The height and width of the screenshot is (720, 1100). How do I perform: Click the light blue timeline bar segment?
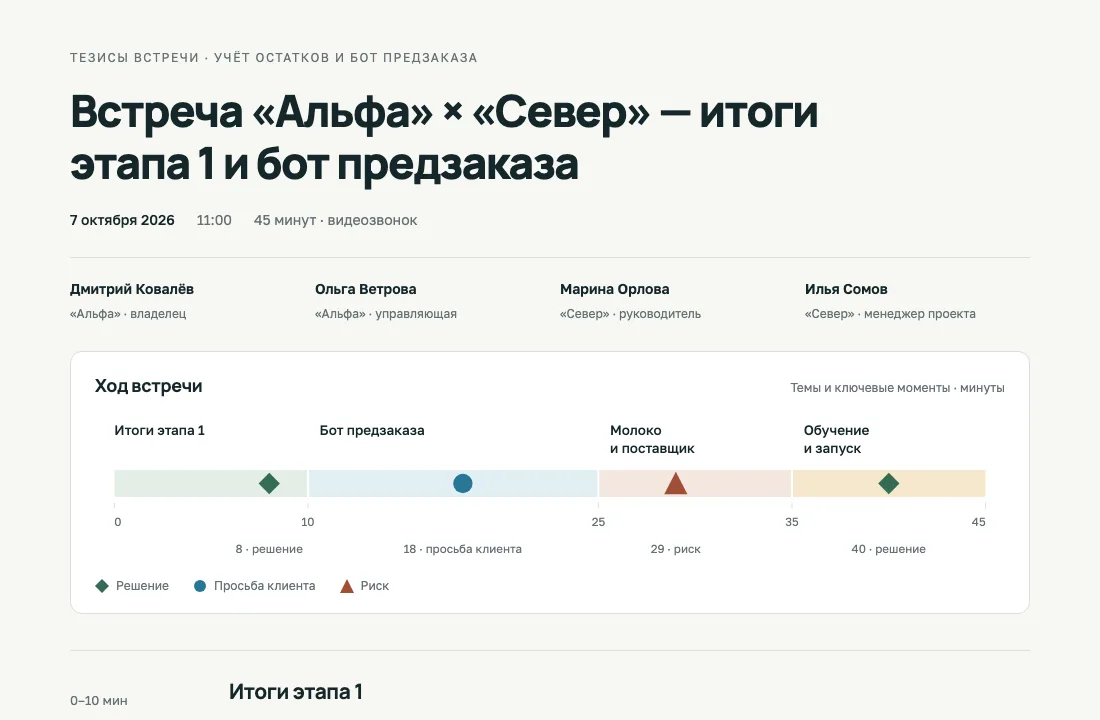coord(453,484)
